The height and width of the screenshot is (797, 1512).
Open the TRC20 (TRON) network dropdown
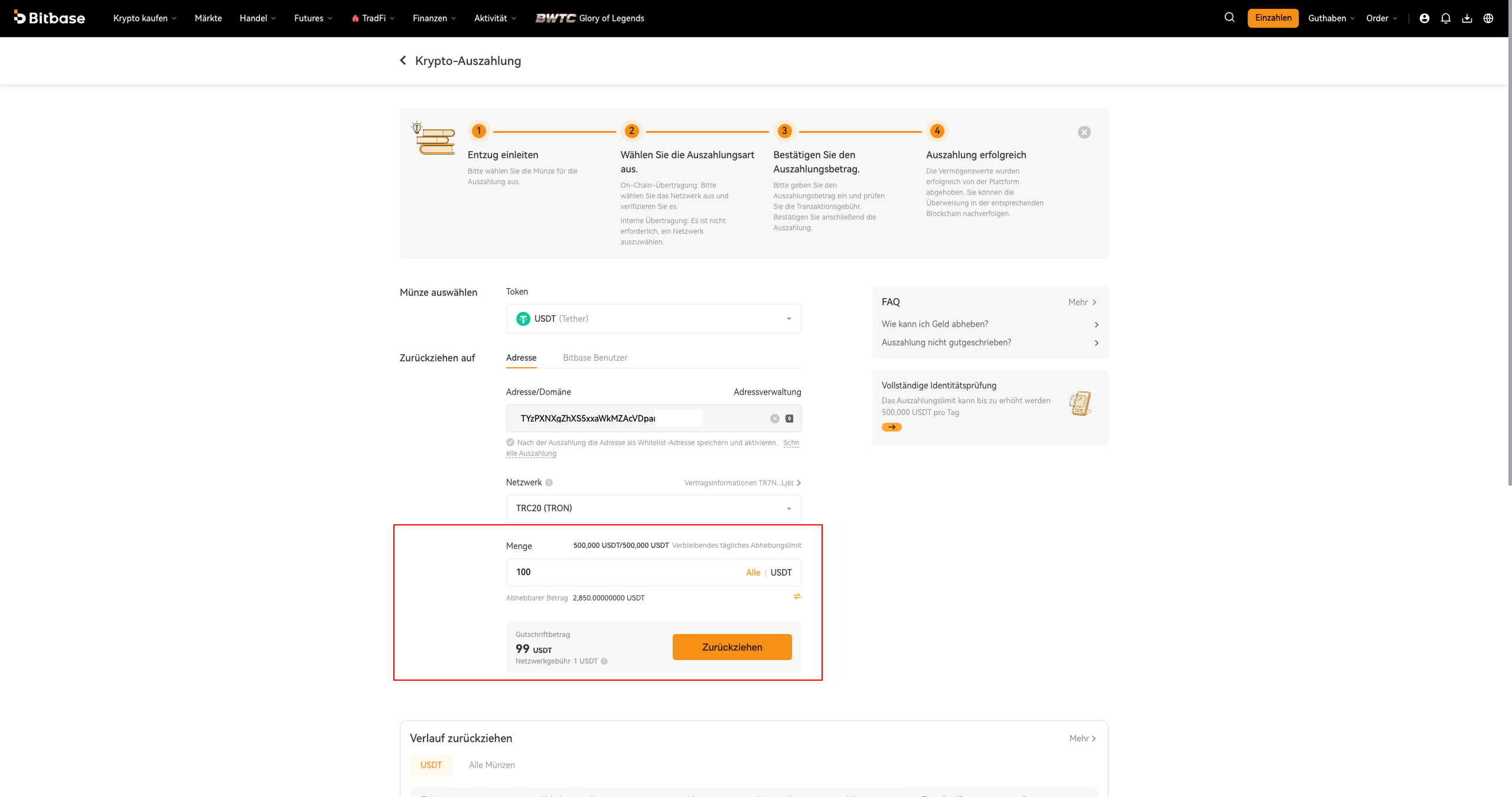[654, 508]
